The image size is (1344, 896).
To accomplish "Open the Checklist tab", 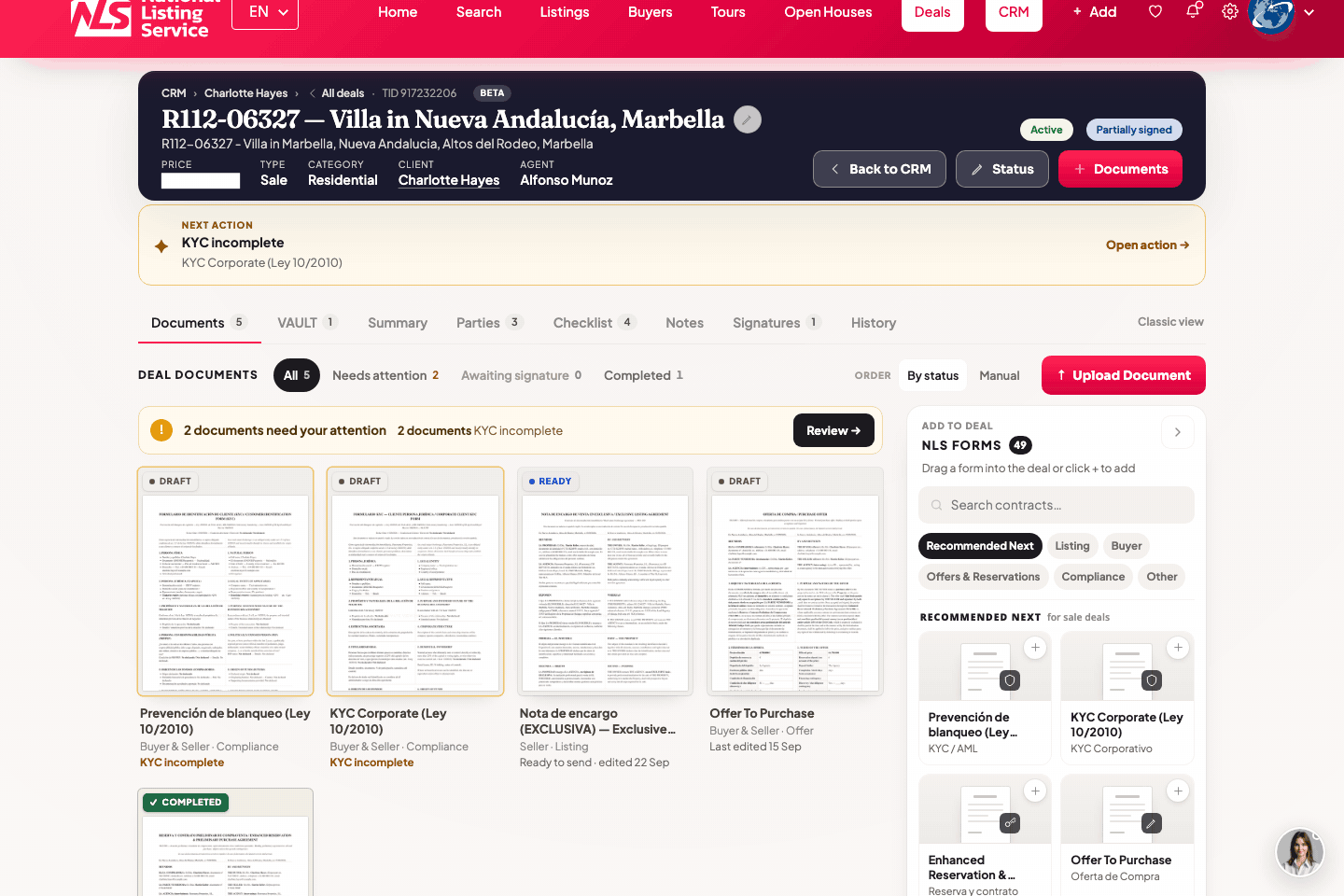I will pos(595,323).
